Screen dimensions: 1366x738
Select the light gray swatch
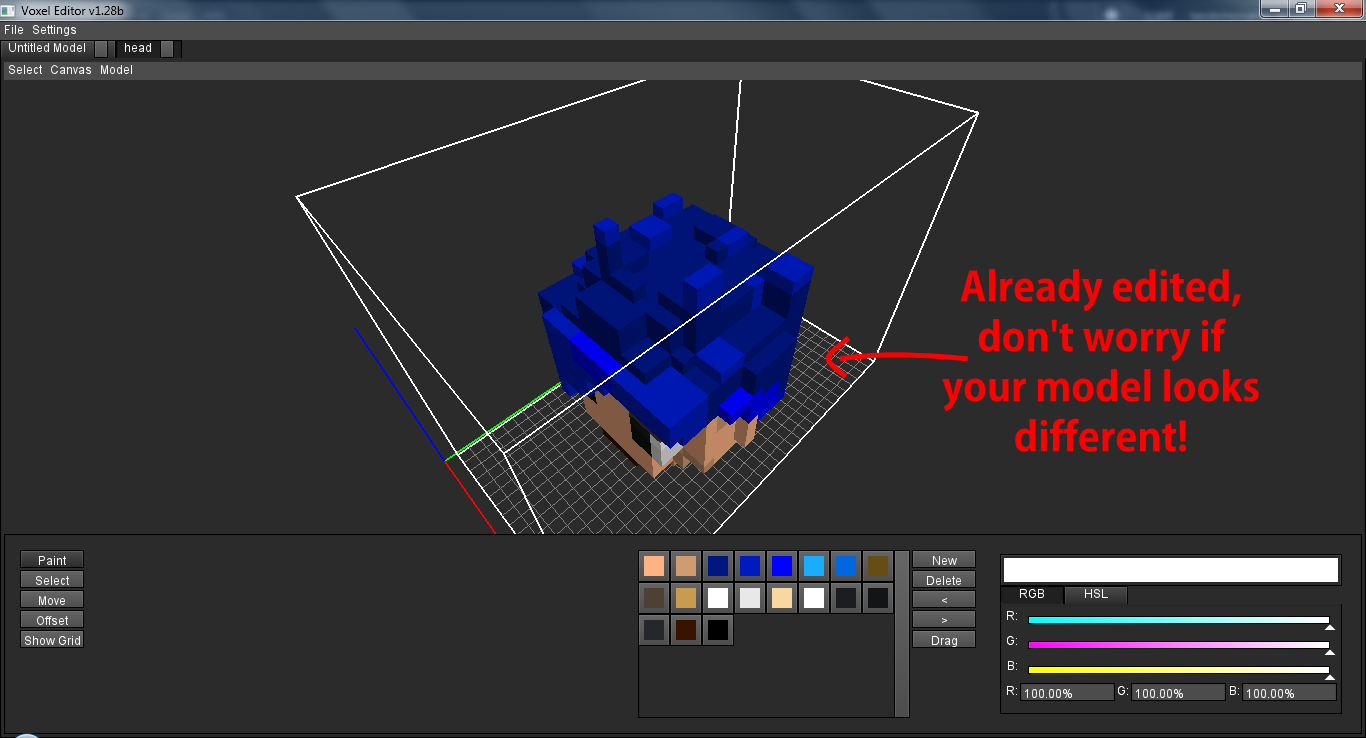pyautogui.click(x=750, y=598)
